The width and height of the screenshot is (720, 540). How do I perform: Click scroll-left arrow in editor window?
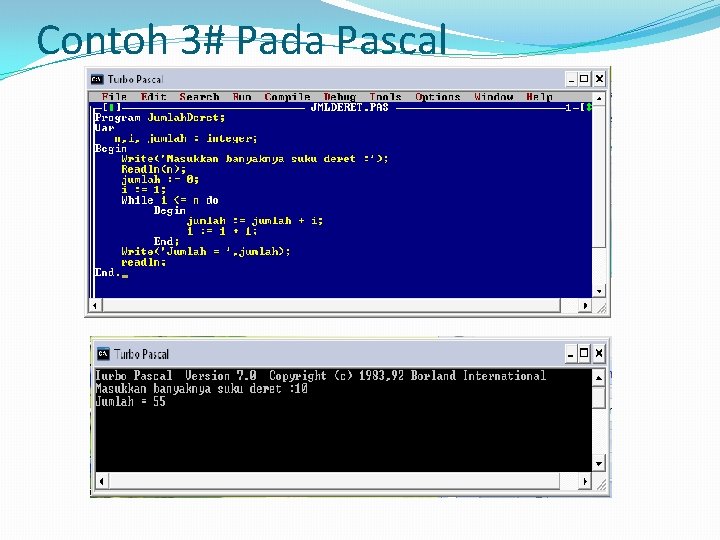(95, 305)
